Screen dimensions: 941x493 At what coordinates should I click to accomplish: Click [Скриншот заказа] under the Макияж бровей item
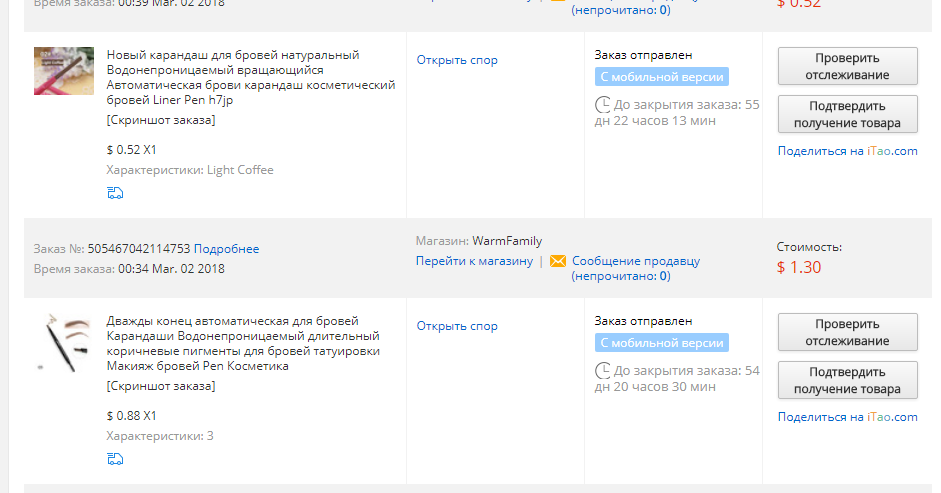[161, 386]
